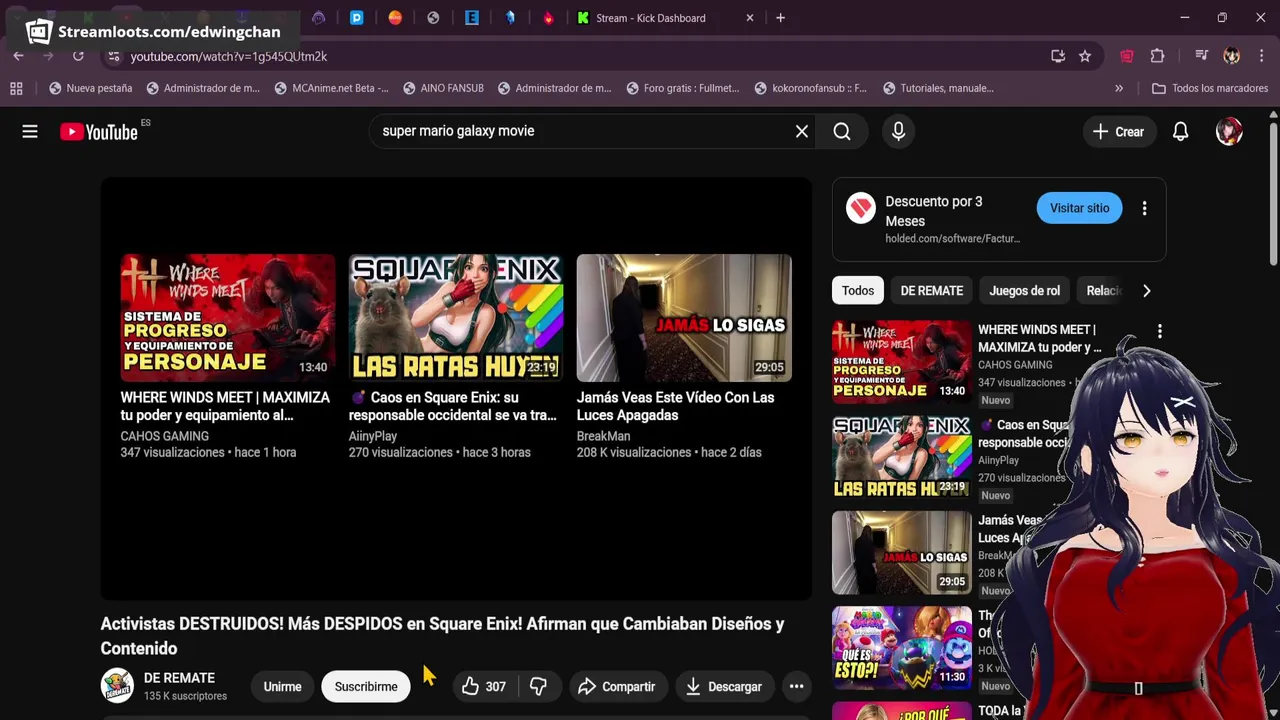Open WHERE WINDS MEET end-screen thumbnail

(227, 318)
